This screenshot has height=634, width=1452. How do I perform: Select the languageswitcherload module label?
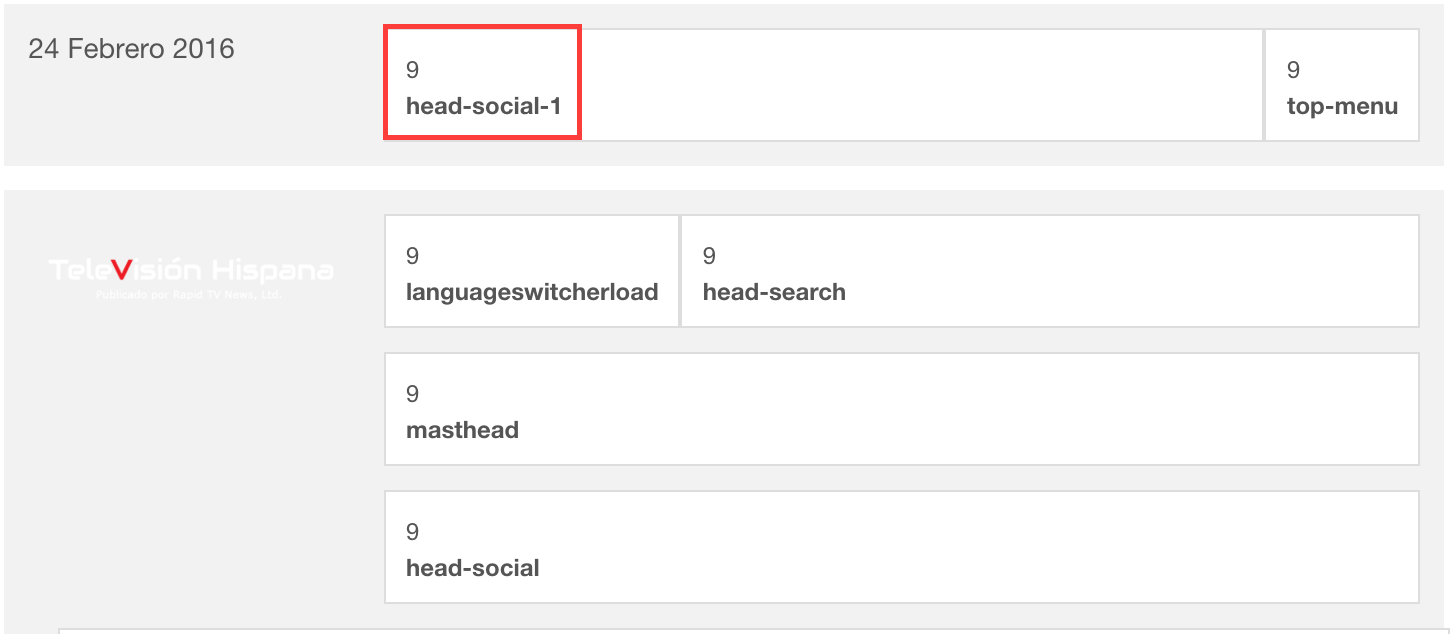[532, 292]
